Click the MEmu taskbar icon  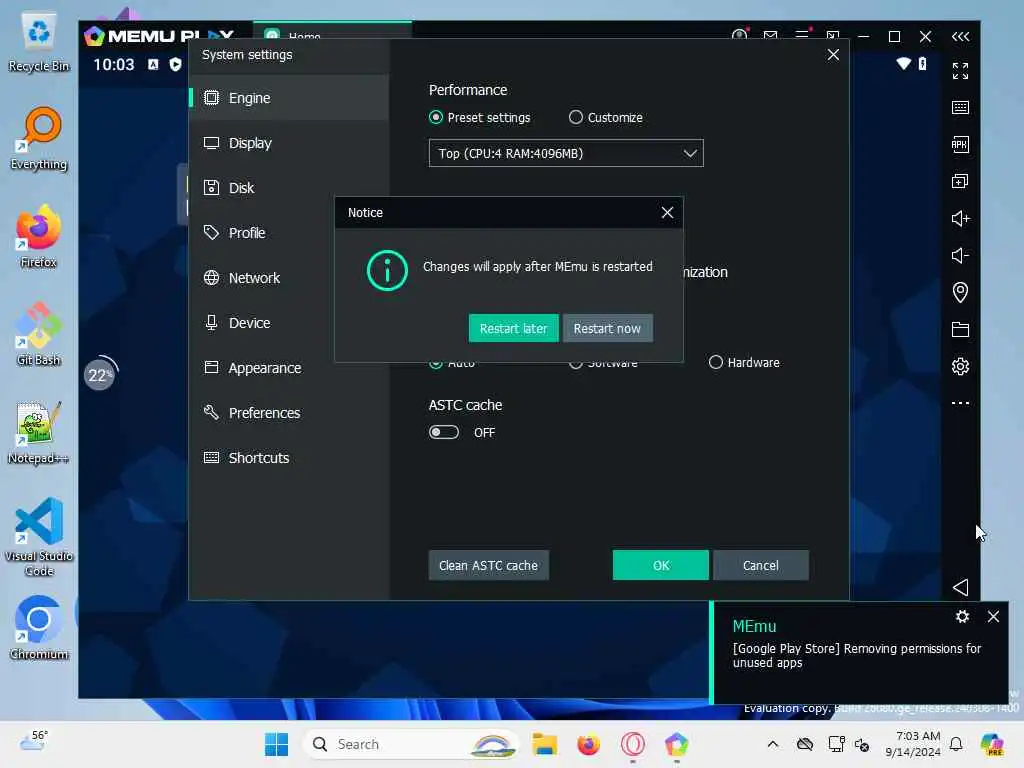677,744
